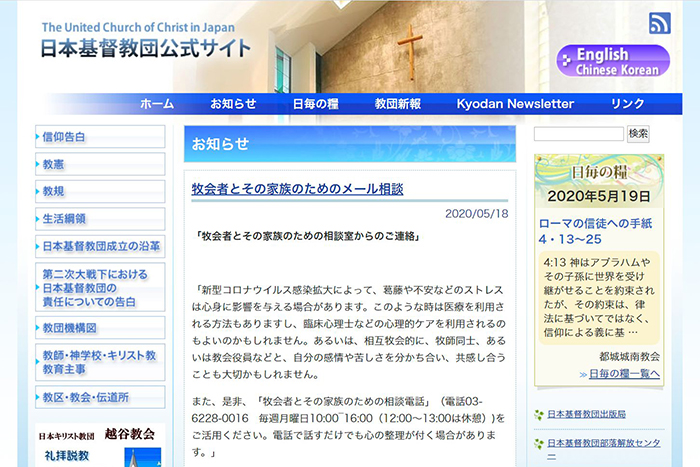
Task: Open 日毎の糧一覧へ link
Action: (x=624, y=374)
